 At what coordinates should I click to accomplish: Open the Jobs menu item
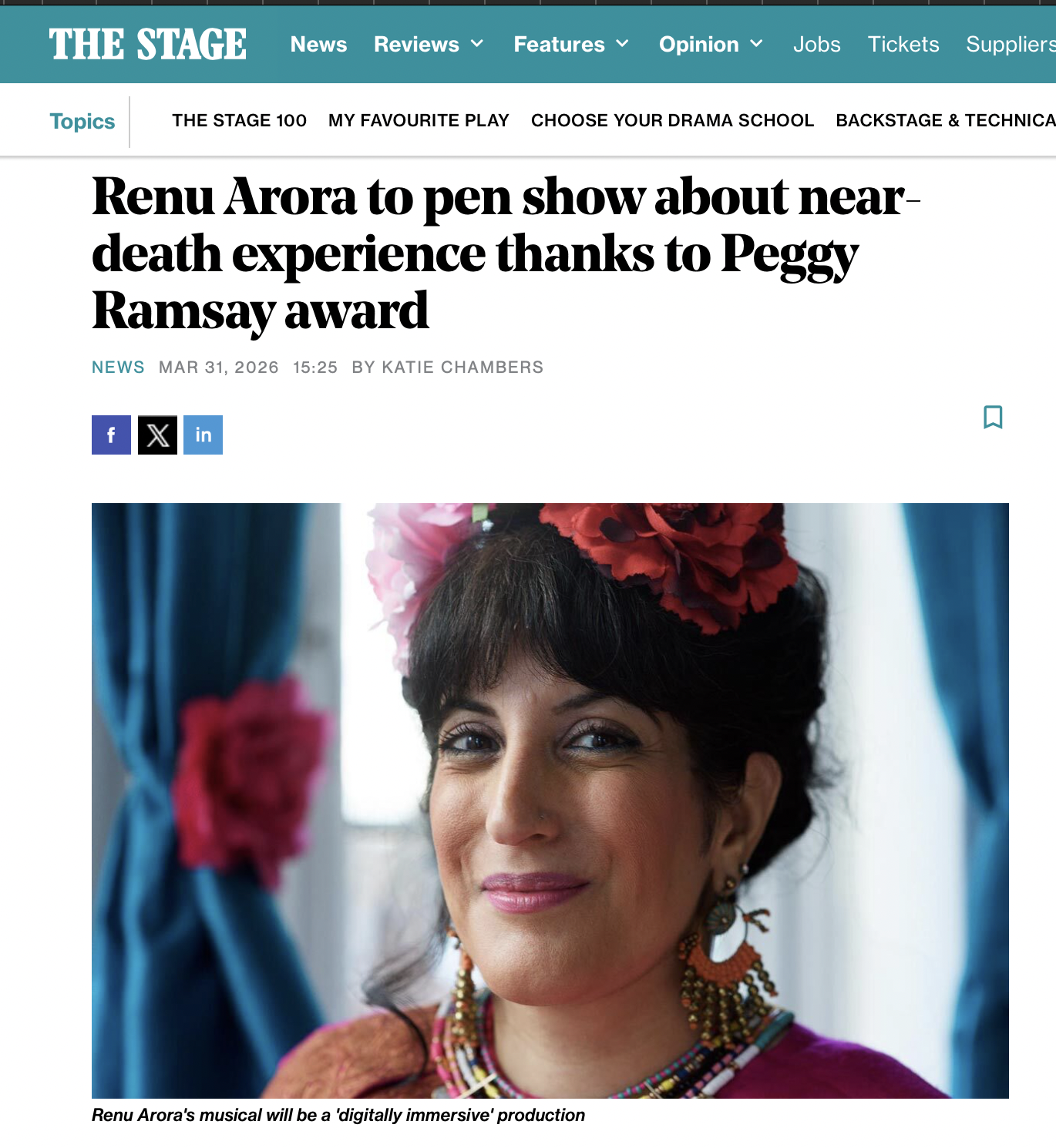[816, 44]
